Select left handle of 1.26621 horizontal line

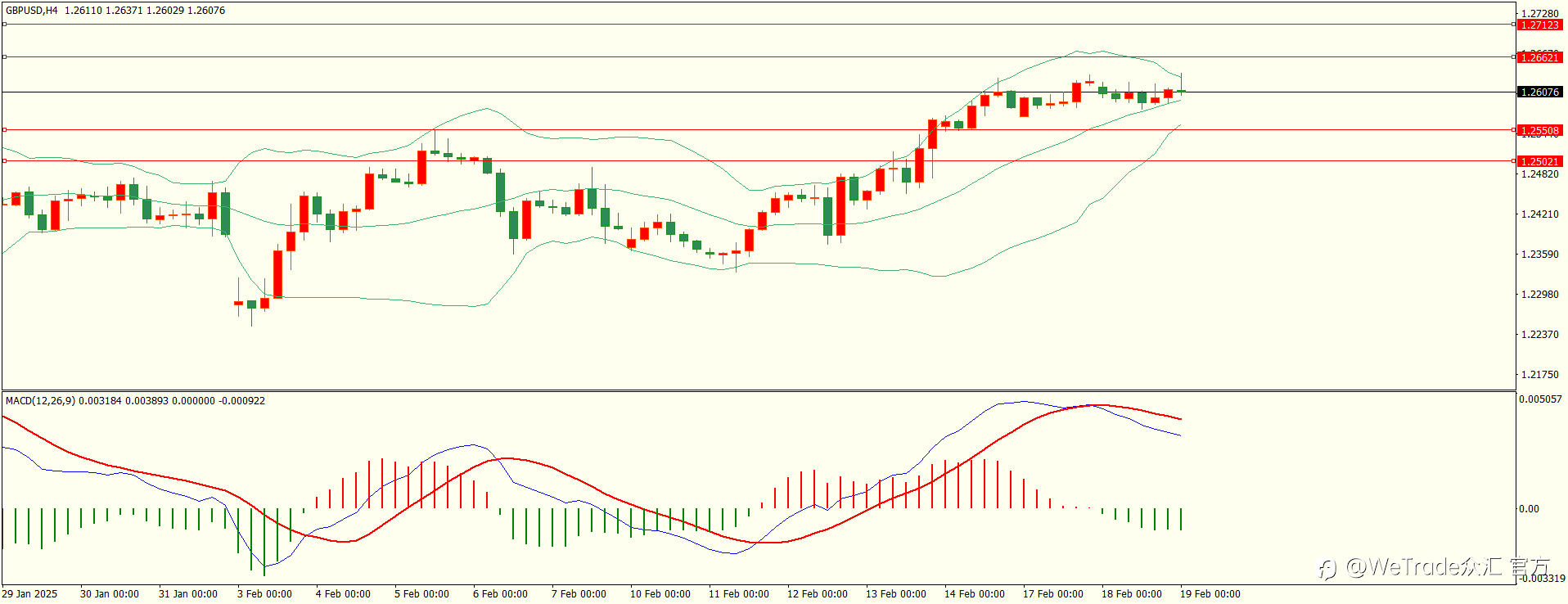tap(4, 56)
